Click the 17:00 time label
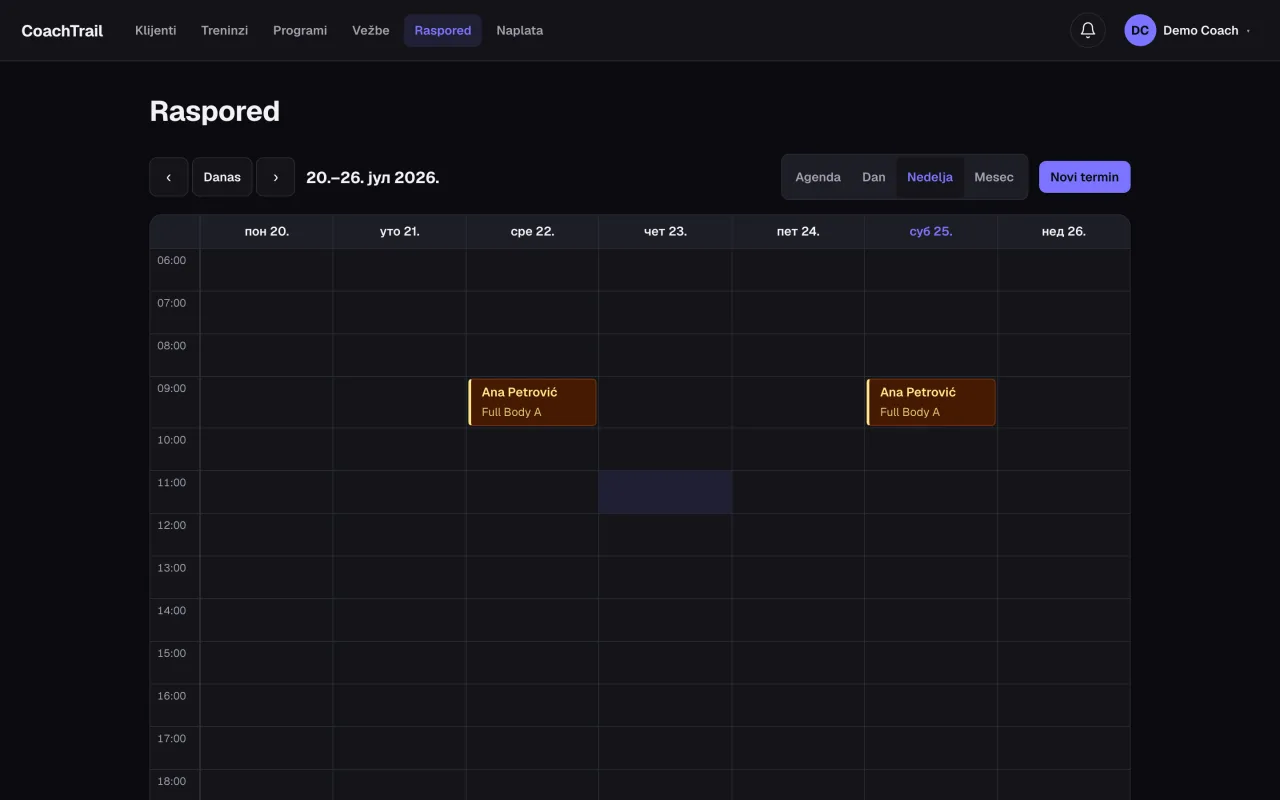 tap(172, 738)
